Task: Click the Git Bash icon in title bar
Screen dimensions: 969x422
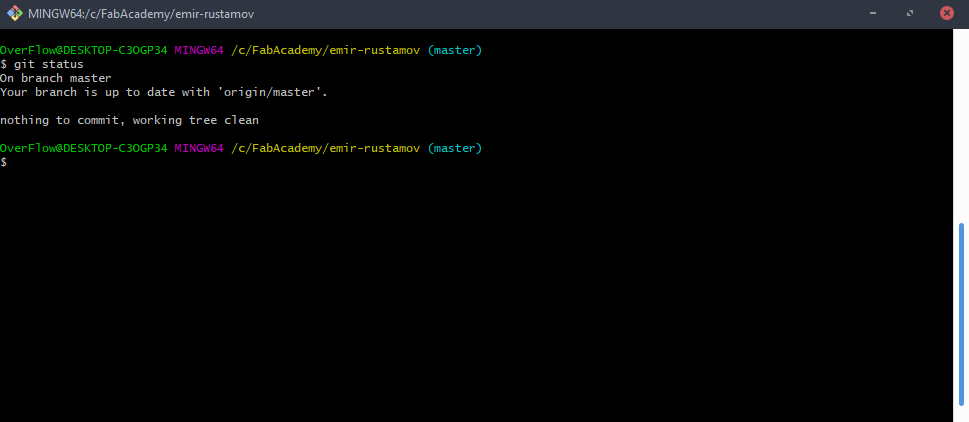Action: coord(15,14)
